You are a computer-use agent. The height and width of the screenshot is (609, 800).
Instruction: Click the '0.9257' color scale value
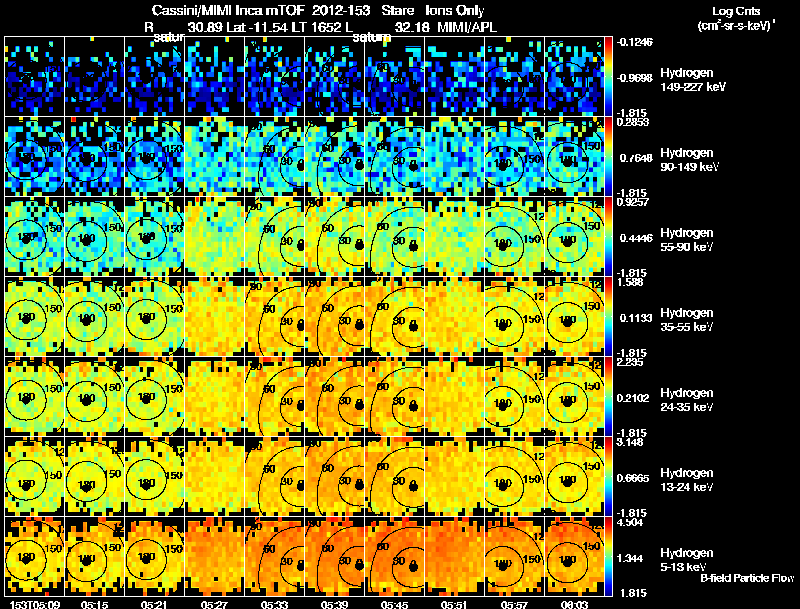tap(633, 202)
